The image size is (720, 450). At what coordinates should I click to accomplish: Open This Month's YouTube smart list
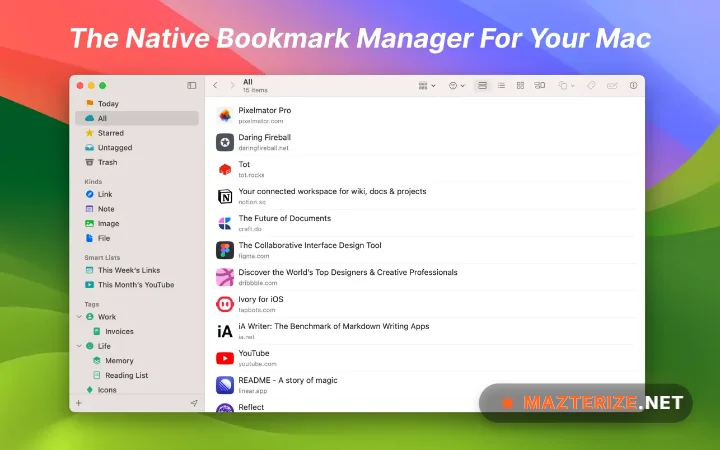[137, 285]
